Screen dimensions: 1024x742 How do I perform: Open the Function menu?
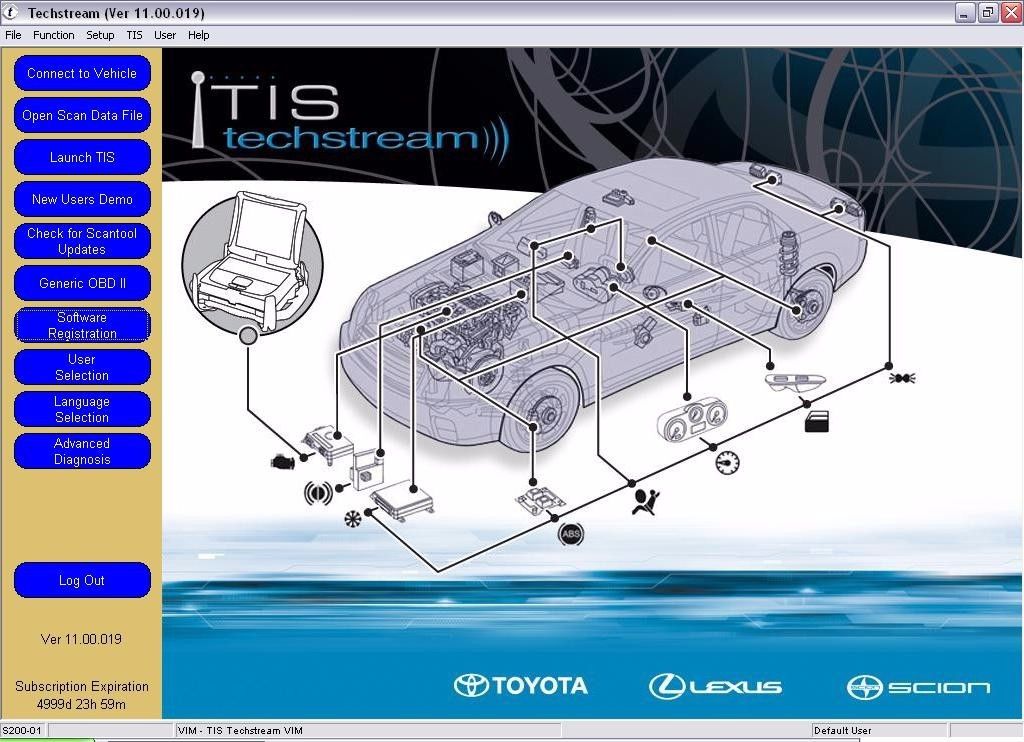[54, 35]
